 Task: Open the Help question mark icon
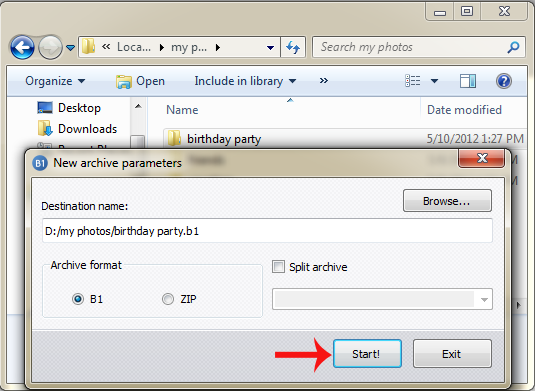pyautogui.click(x=503, y=81)
